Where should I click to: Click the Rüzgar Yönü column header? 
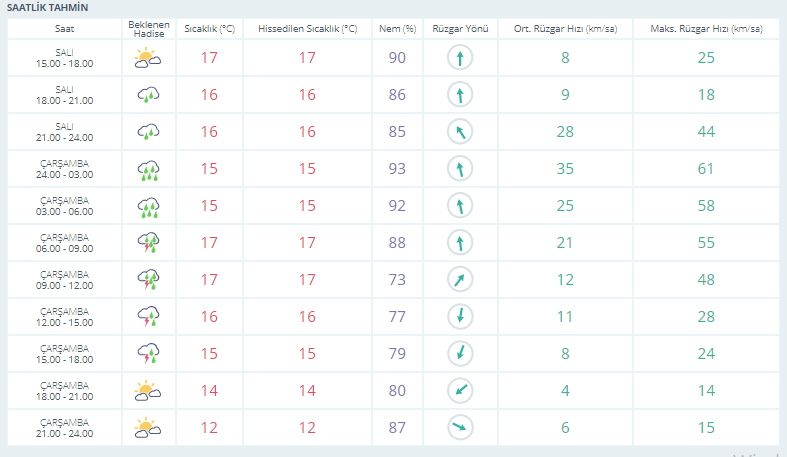460,29
